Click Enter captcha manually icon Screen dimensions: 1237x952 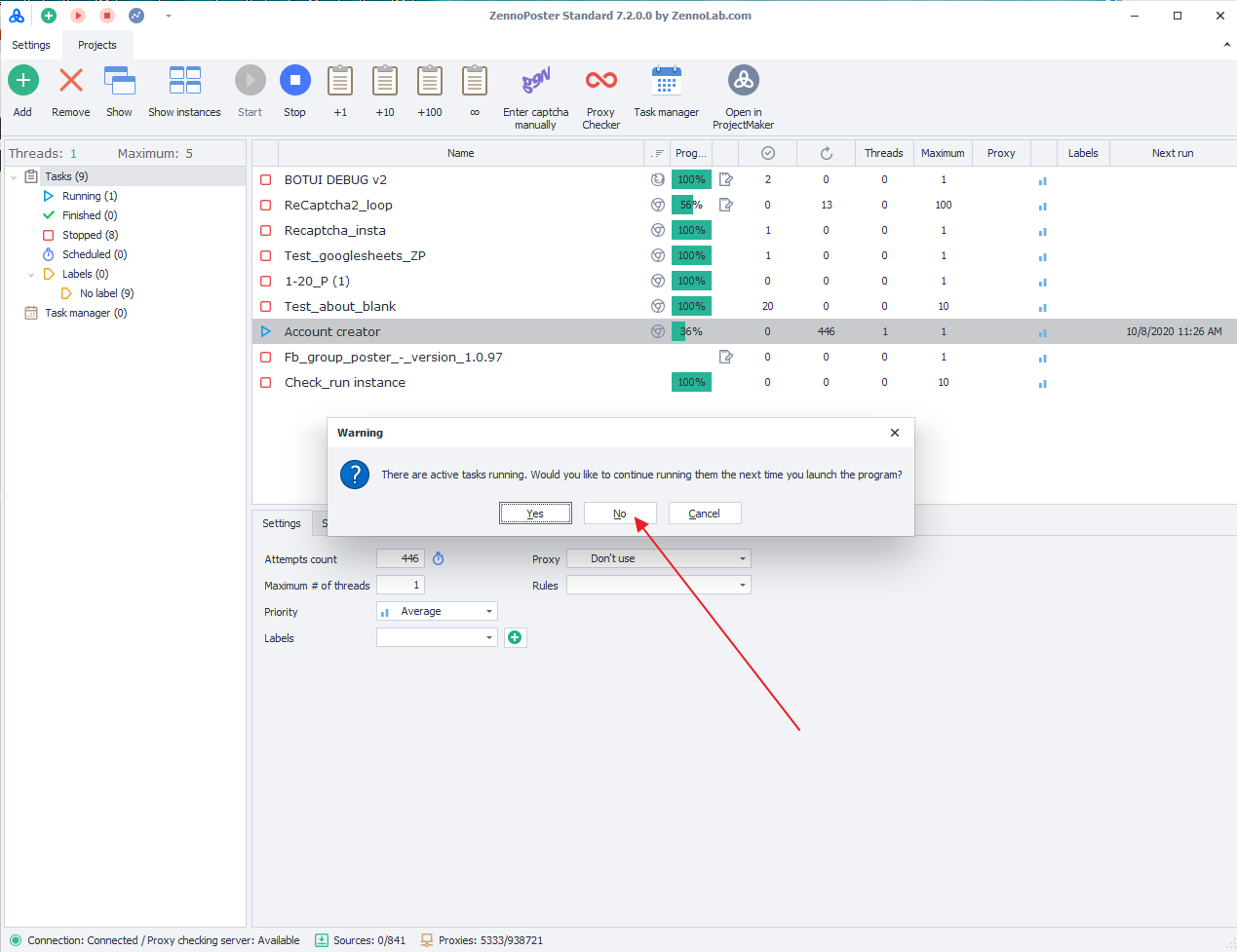tap(535, 81)
